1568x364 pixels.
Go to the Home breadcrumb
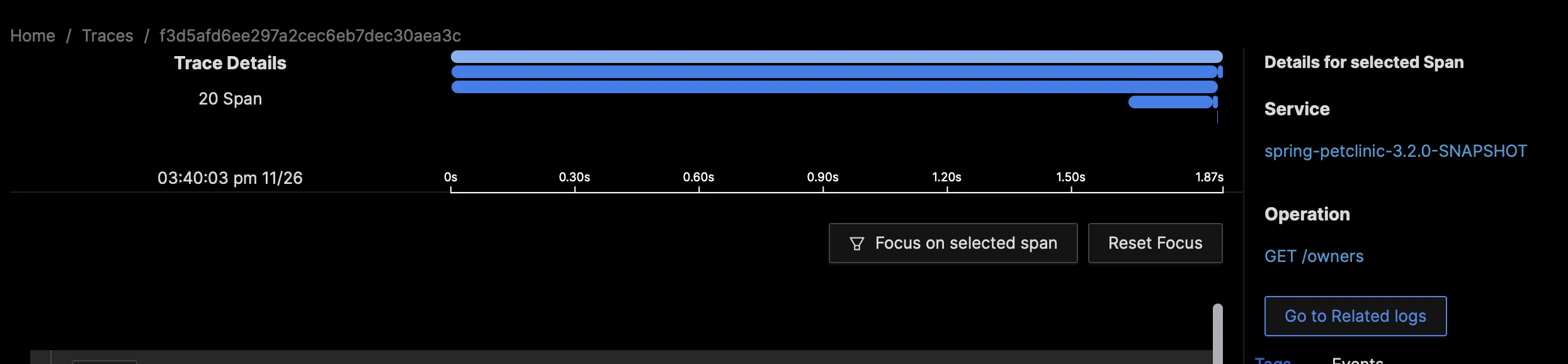point(33,36)
